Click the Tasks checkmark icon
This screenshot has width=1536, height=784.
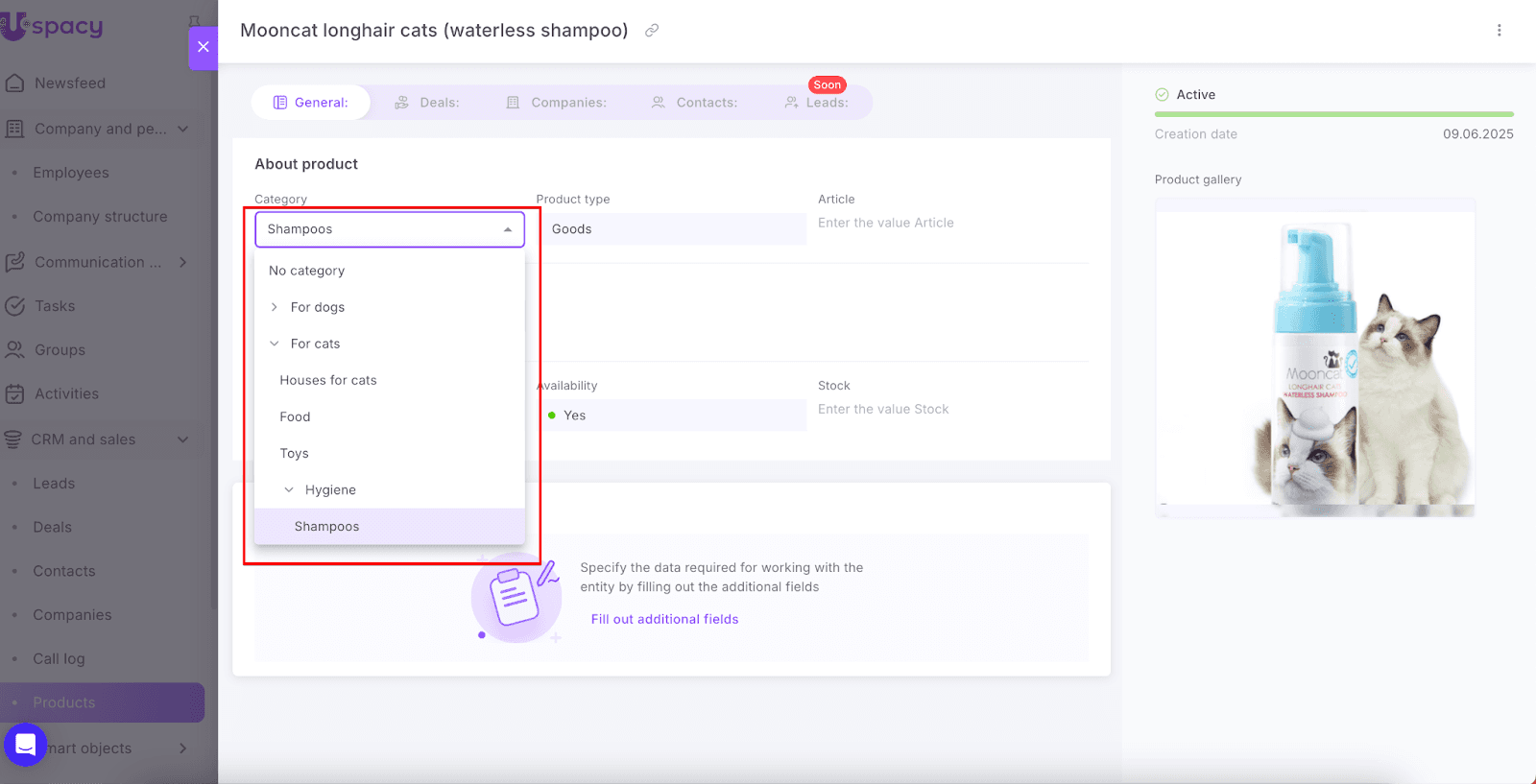tap(14, 306)
